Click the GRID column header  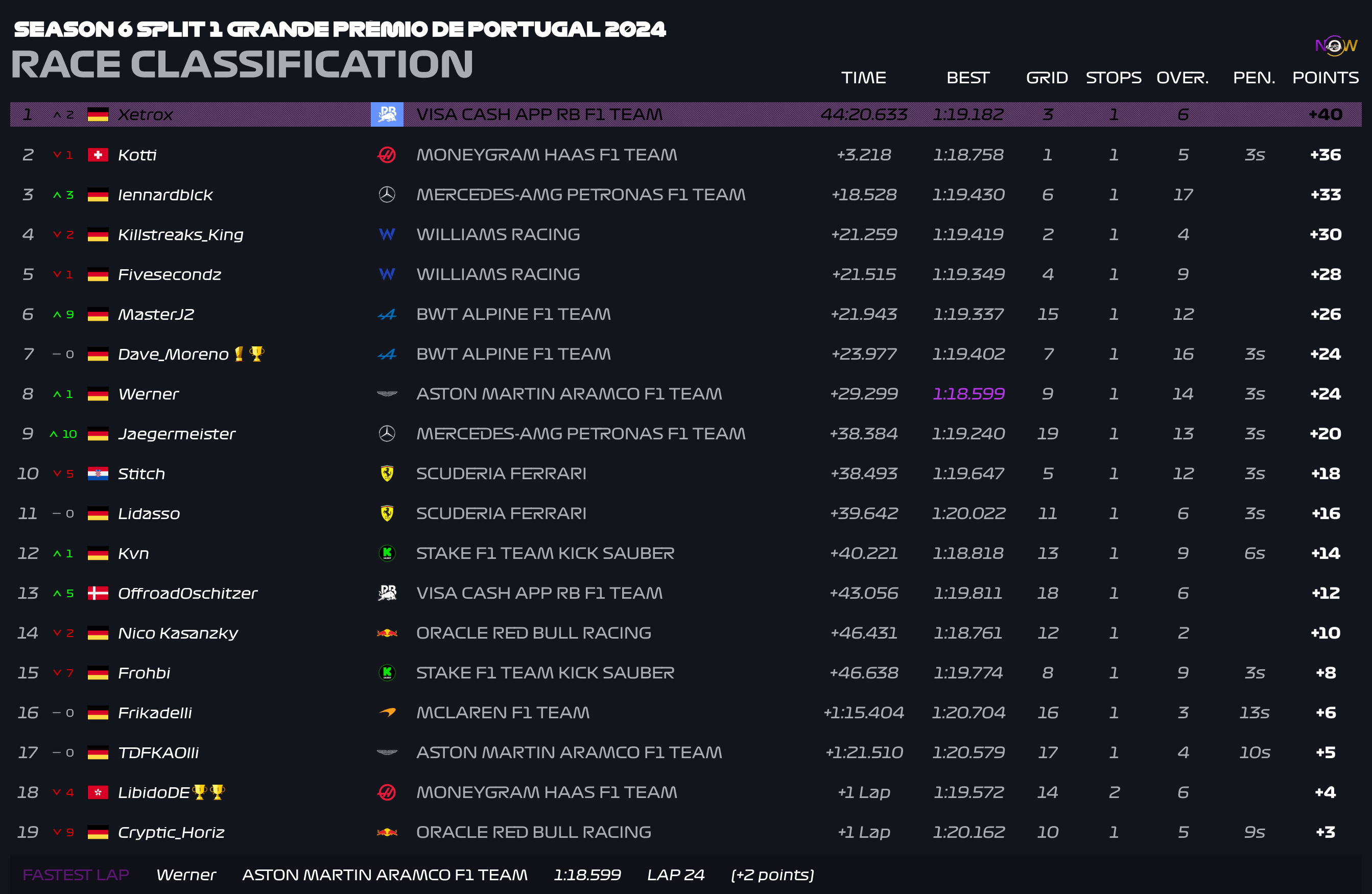coord(1047,77)
